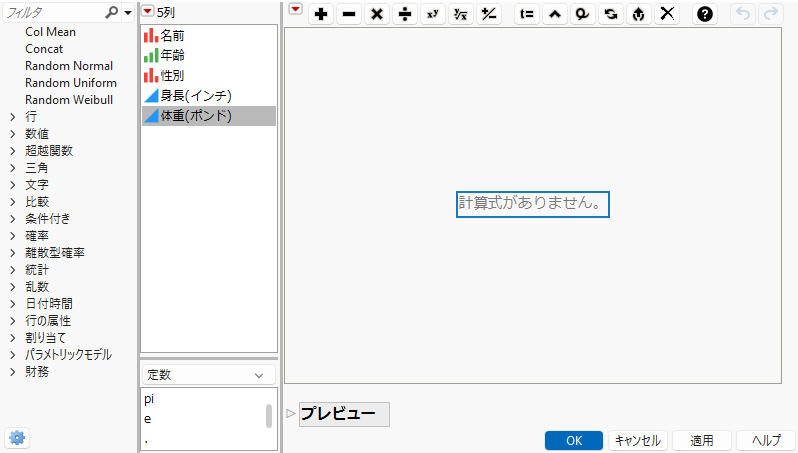798x453 pixels.
Task: Click the プレビュー header
Action: tap(344, 414)
